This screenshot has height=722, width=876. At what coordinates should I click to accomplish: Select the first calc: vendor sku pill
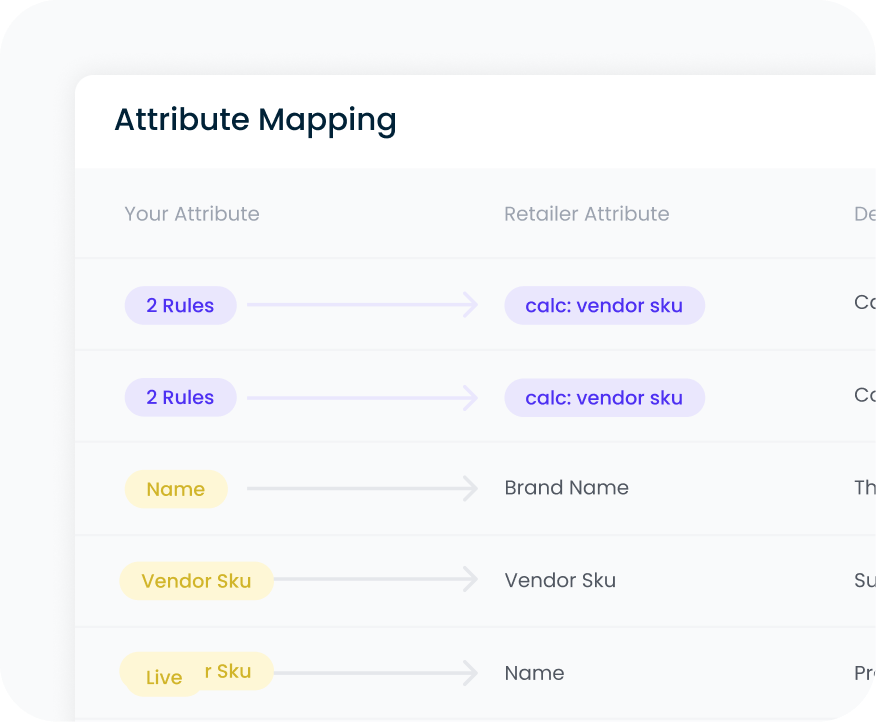coord(604,305)
